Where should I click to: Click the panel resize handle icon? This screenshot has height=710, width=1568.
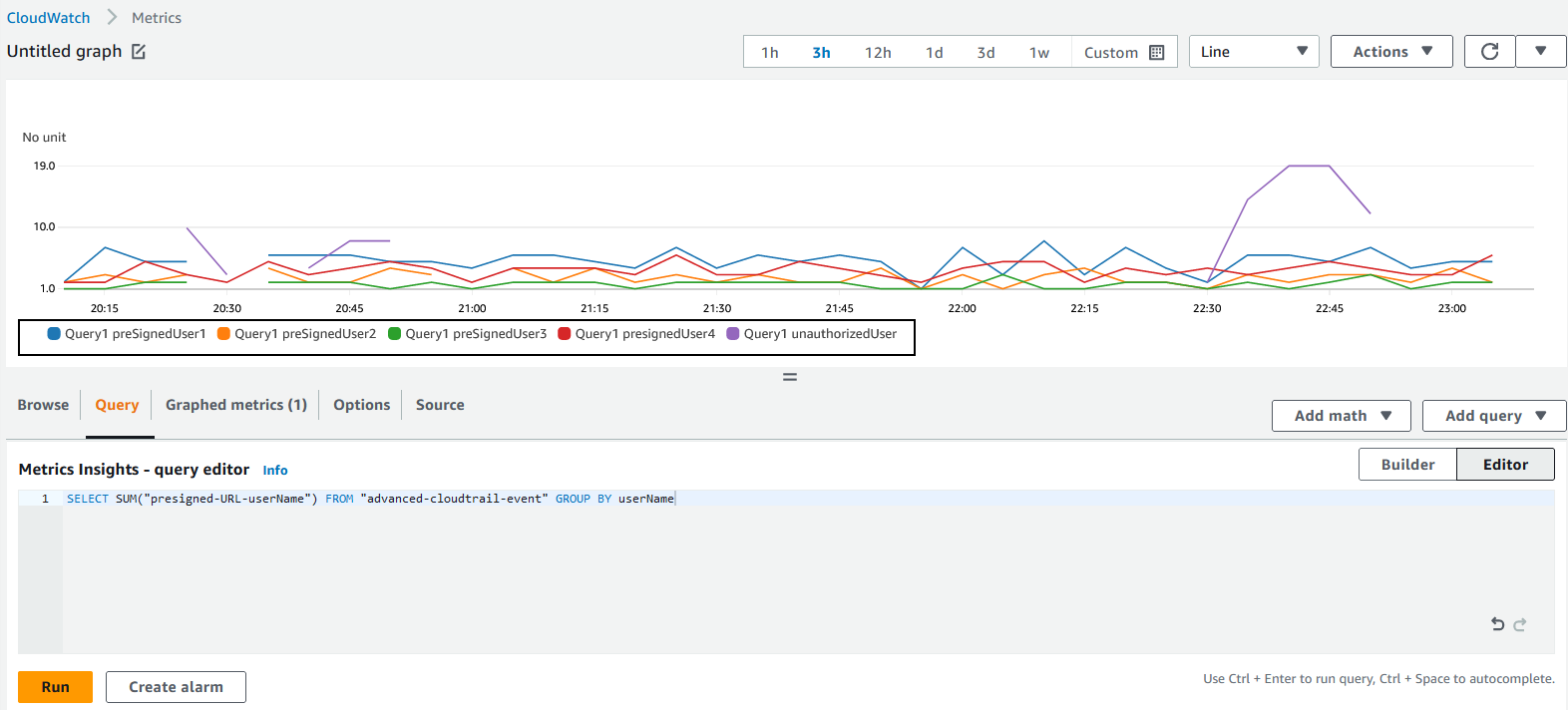pos(790,377)
